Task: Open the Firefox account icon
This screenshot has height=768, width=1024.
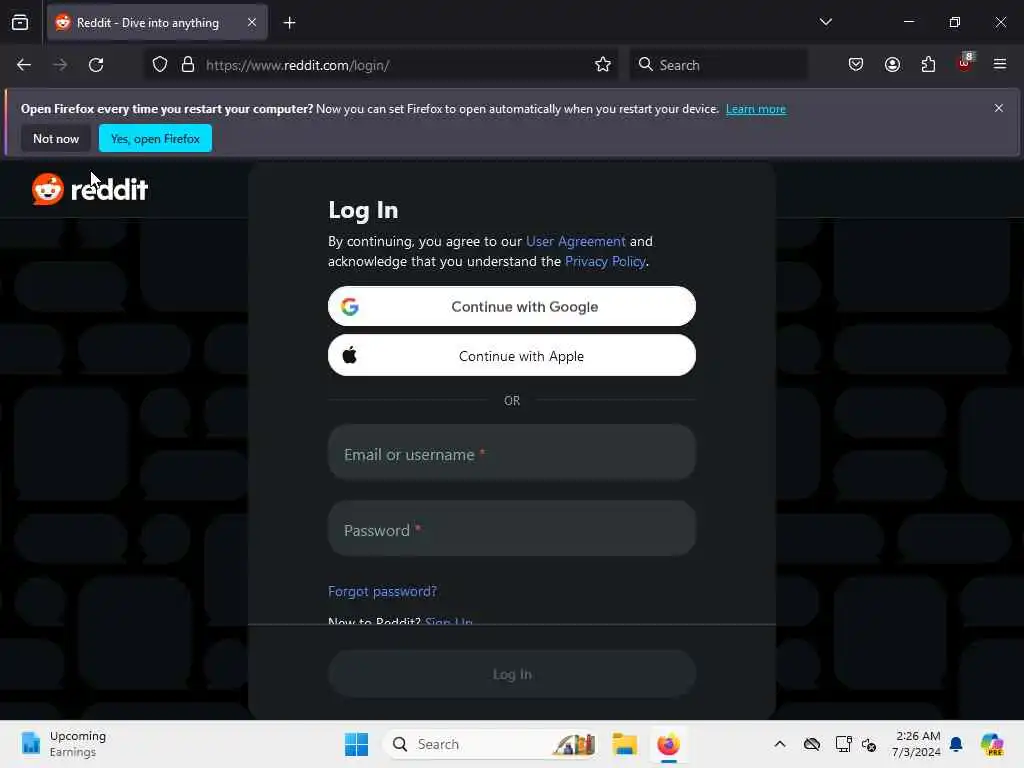Action: pyautogui.click(x=892, y=65)
